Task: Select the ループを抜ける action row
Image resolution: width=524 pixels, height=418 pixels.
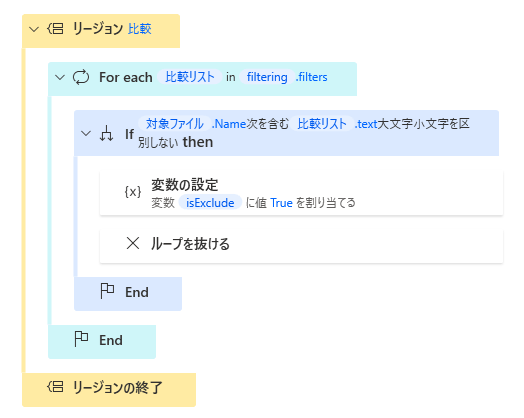Action: coord(301,244)
